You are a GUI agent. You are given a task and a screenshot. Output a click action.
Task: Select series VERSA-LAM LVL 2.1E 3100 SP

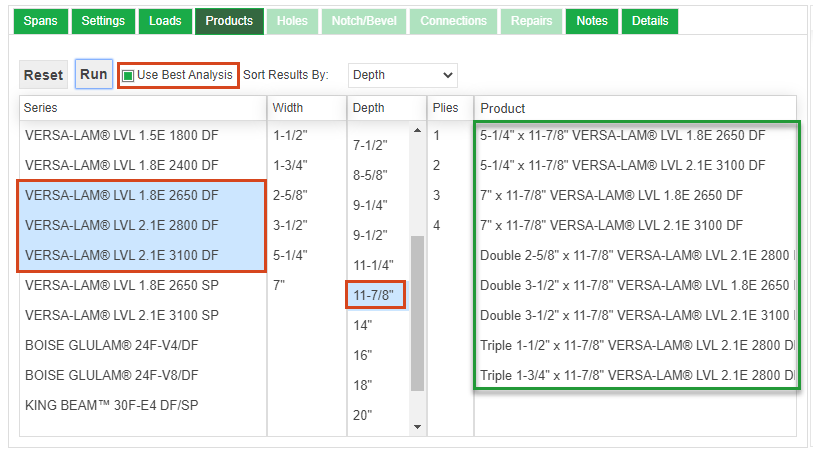click(x=143, y=316)
